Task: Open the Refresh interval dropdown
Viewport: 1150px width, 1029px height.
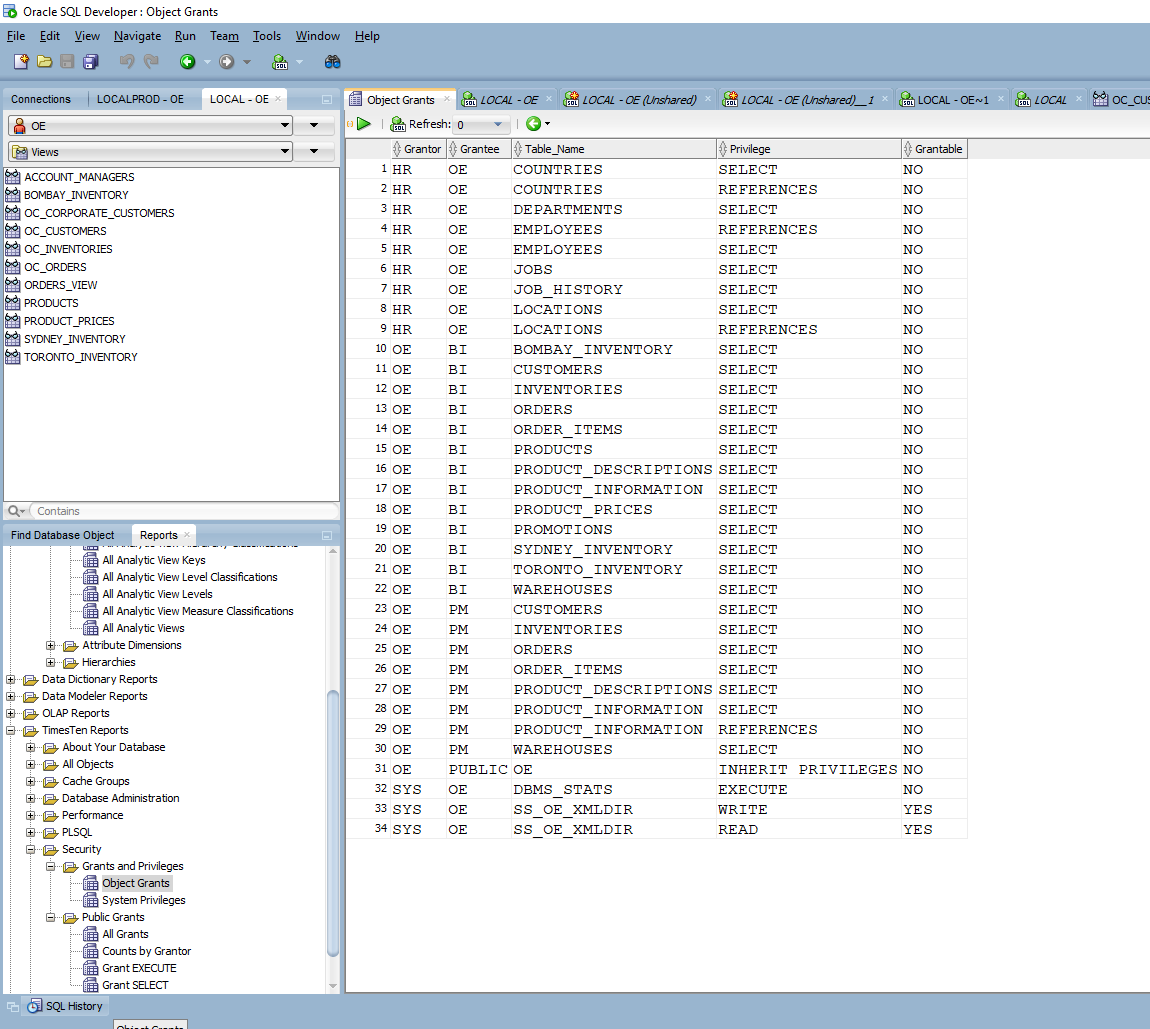Action: pos(498,124)
